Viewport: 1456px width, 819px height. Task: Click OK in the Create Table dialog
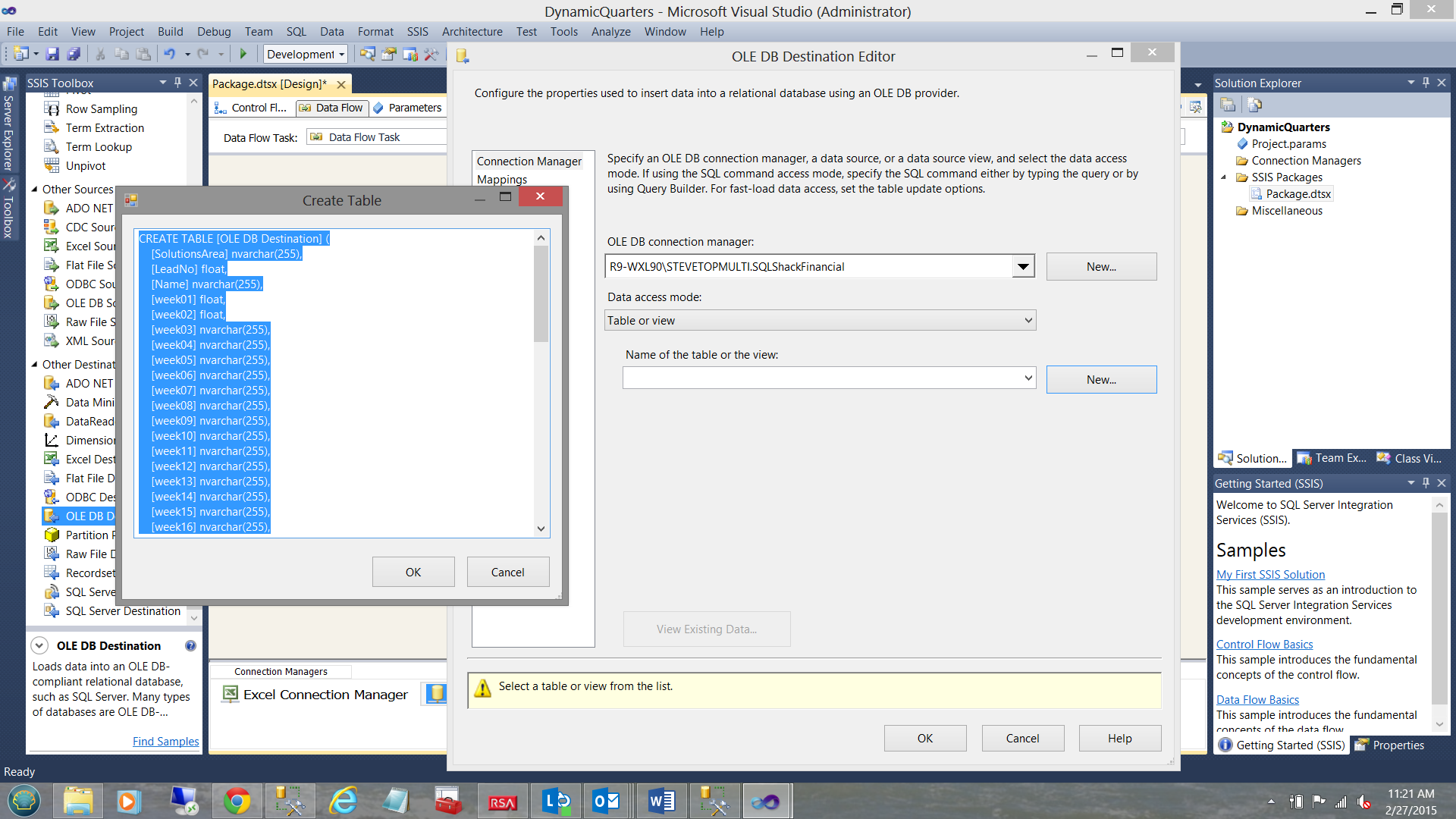[413, 572]
